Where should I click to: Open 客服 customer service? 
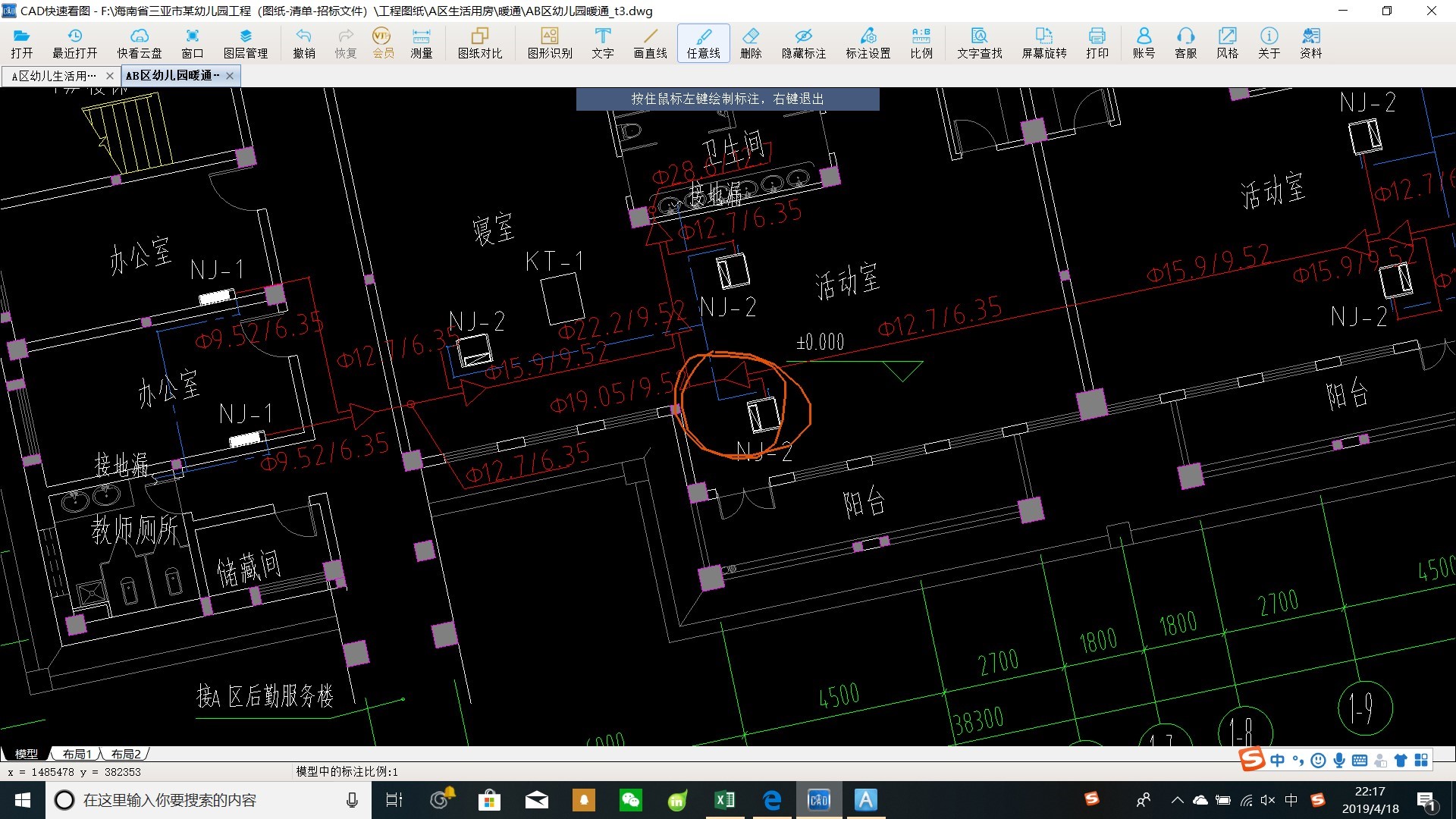pyautogui.click(x=1185, y=43)
